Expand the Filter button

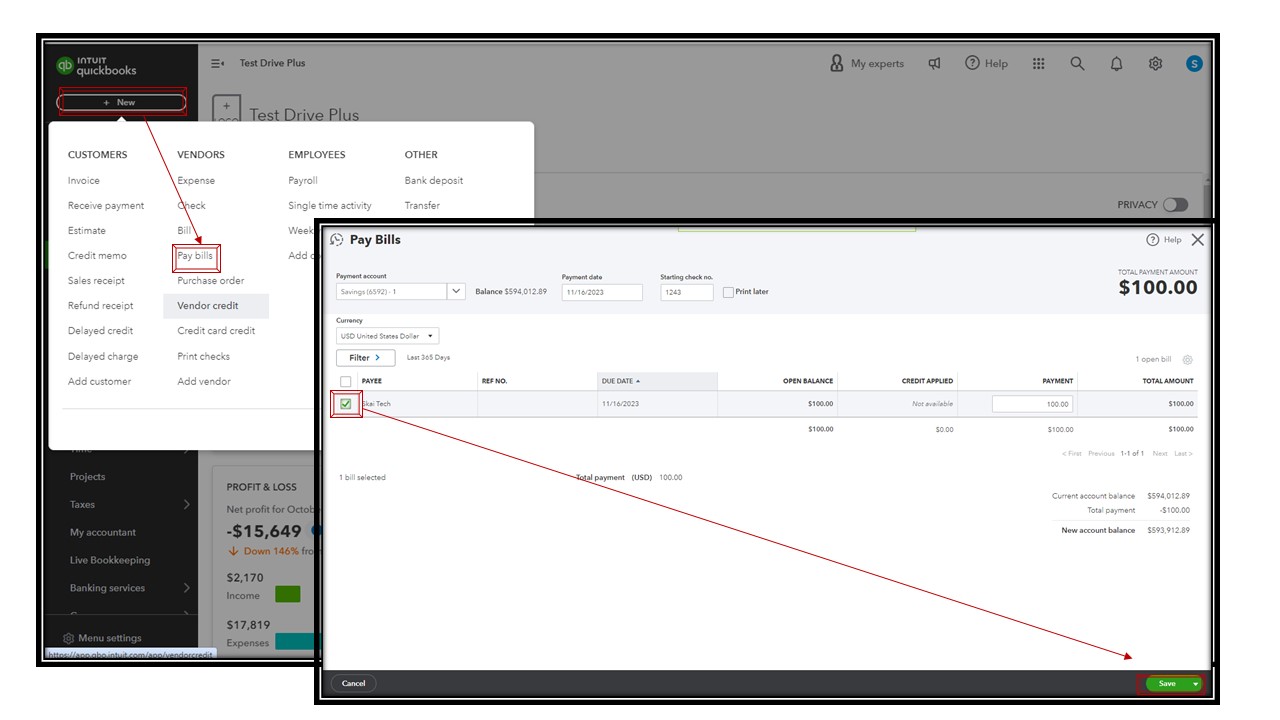(x=365, y=358)
